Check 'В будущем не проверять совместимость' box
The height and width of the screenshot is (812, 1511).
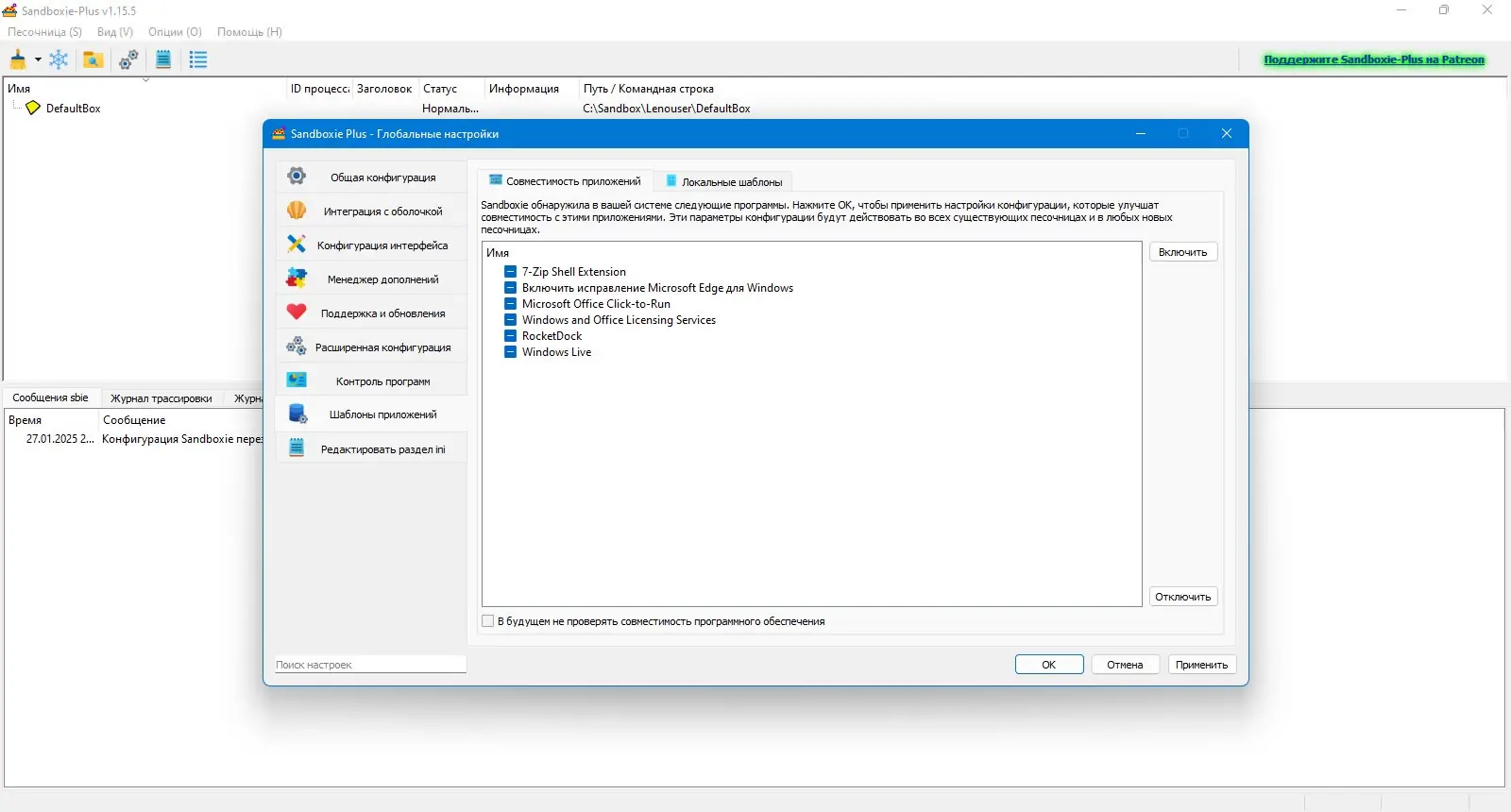tap(488, 621)
